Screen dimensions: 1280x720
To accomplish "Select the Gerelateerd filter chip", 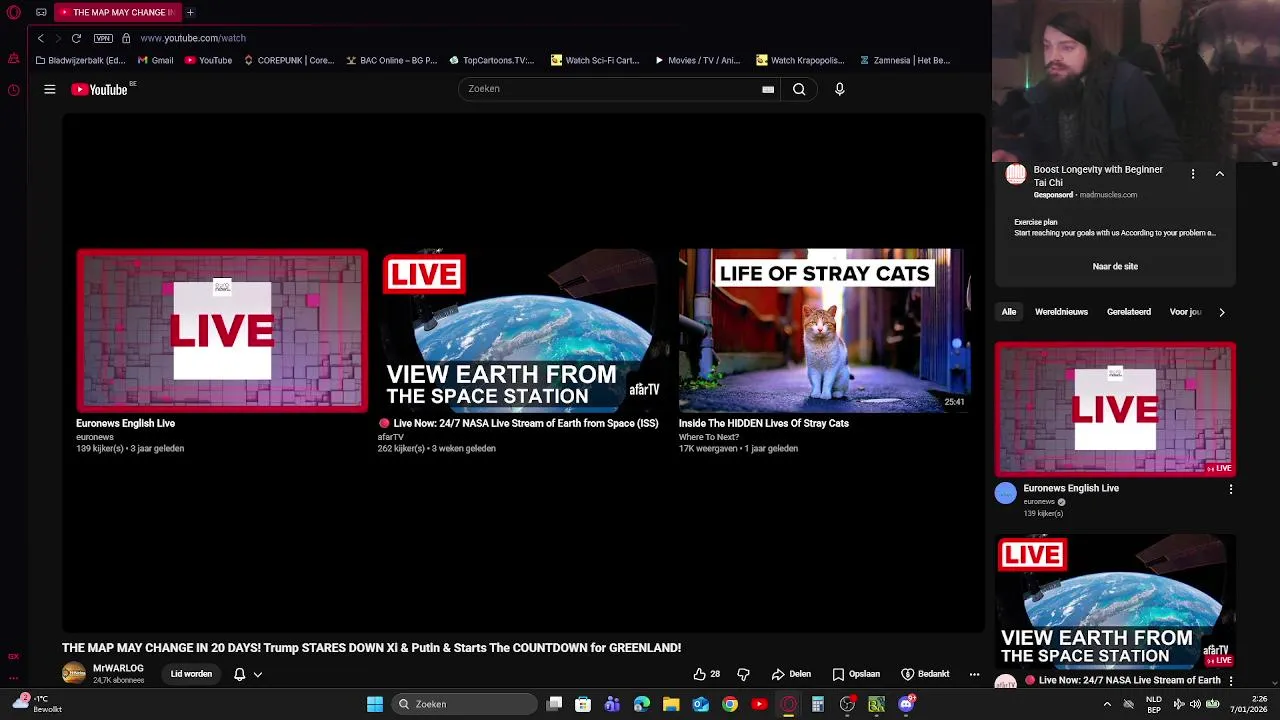I will click(x=1129, y=312).
